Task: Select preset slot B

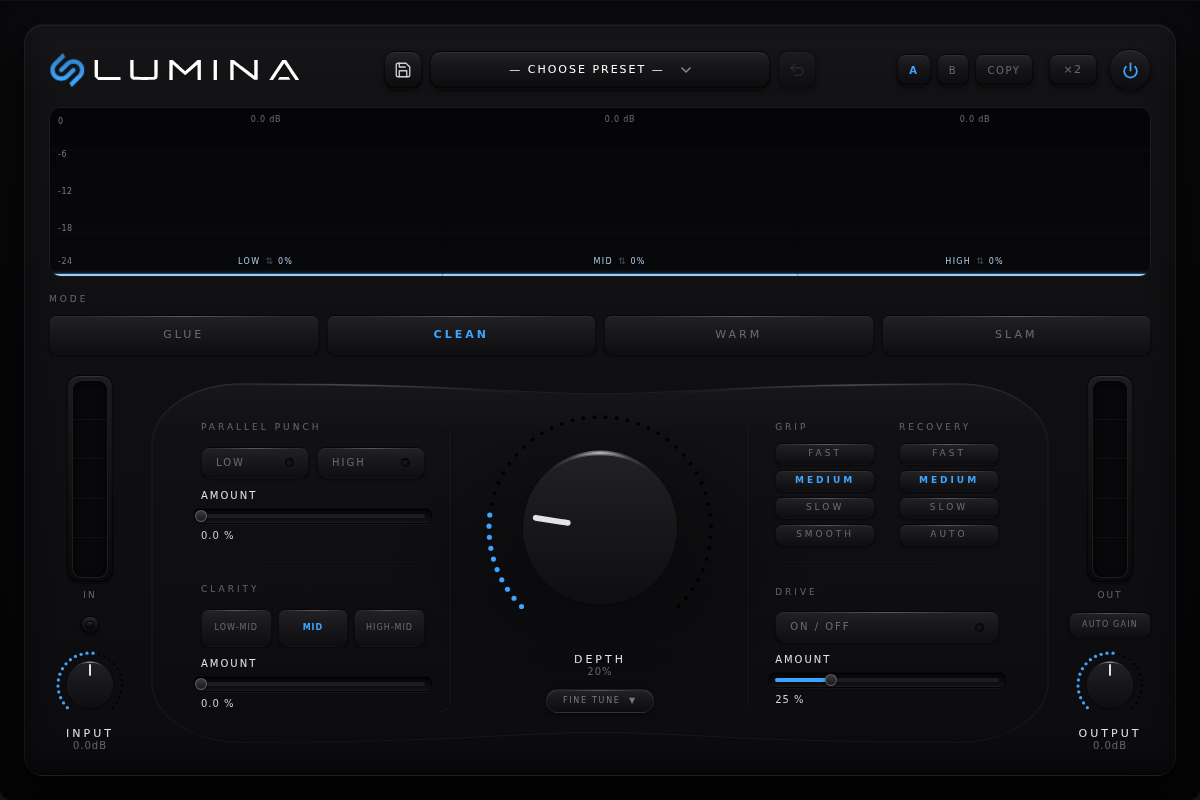Action: coord(952,70)
